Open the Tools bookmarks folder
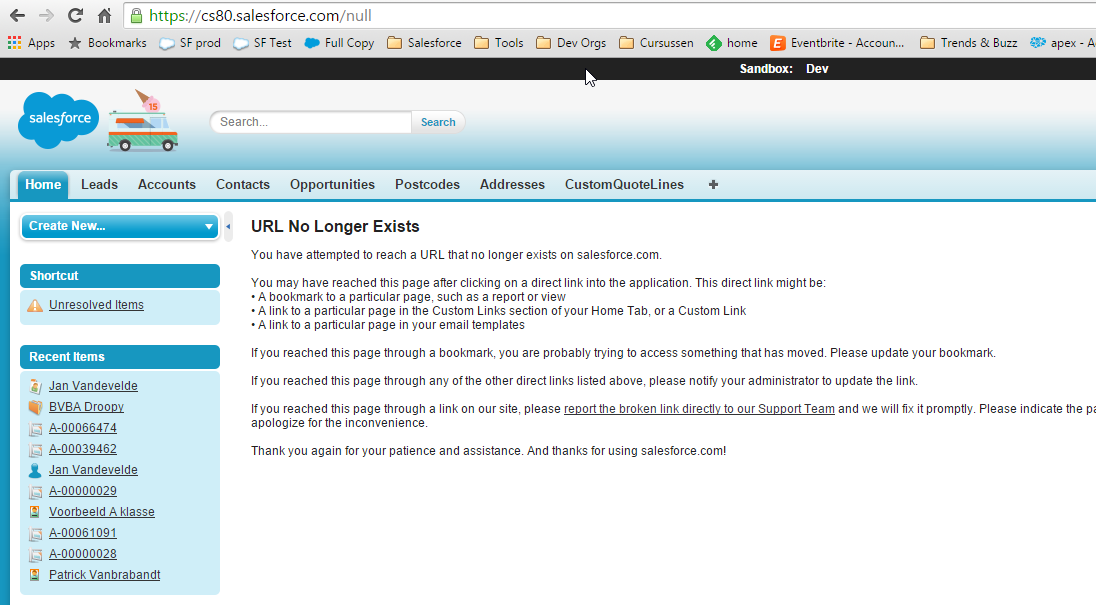Screen dimensions: 1096x605 click(498, 43)
